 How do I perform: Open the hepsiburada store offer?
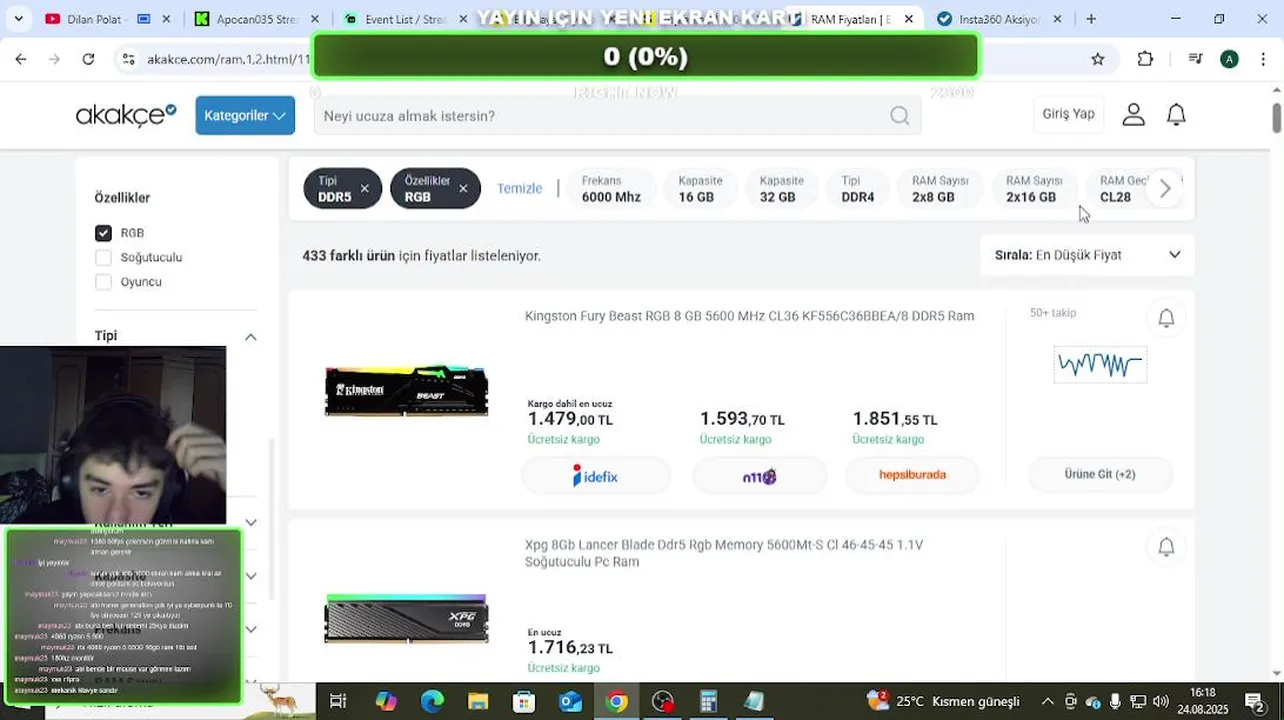tap(912, 476)
